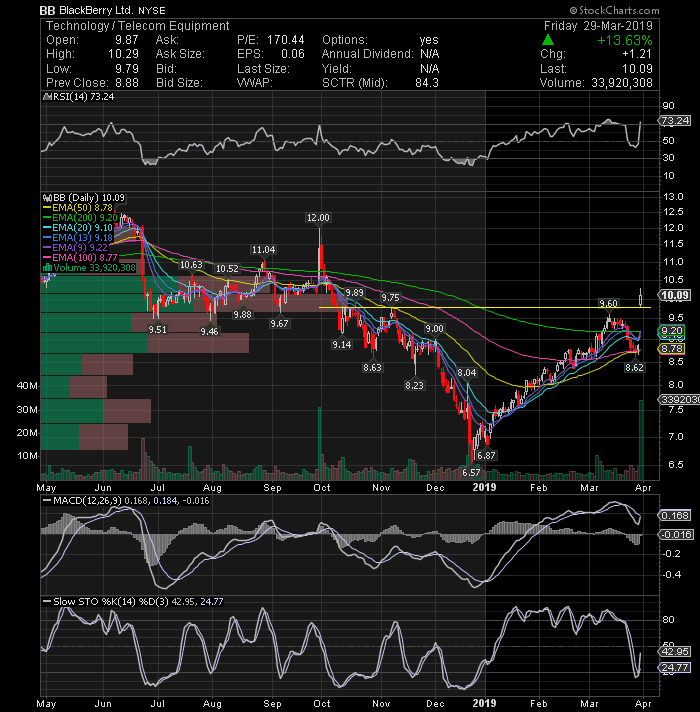Click the MACD(12,26,9) panel title

87,501
